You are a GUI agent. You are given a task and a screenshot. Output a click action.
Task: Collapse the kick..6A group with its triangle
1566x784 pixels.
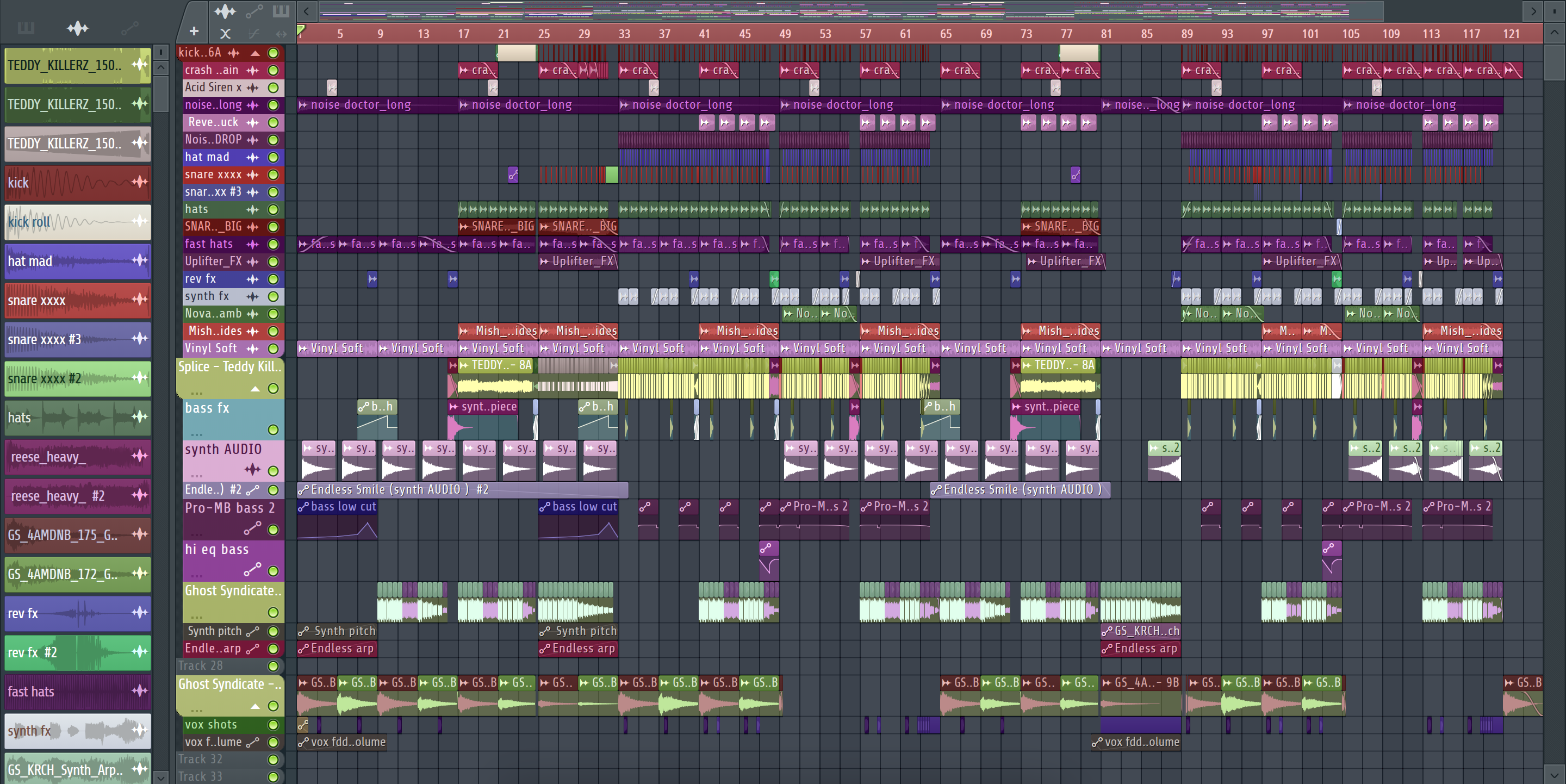tap(256, 53)
